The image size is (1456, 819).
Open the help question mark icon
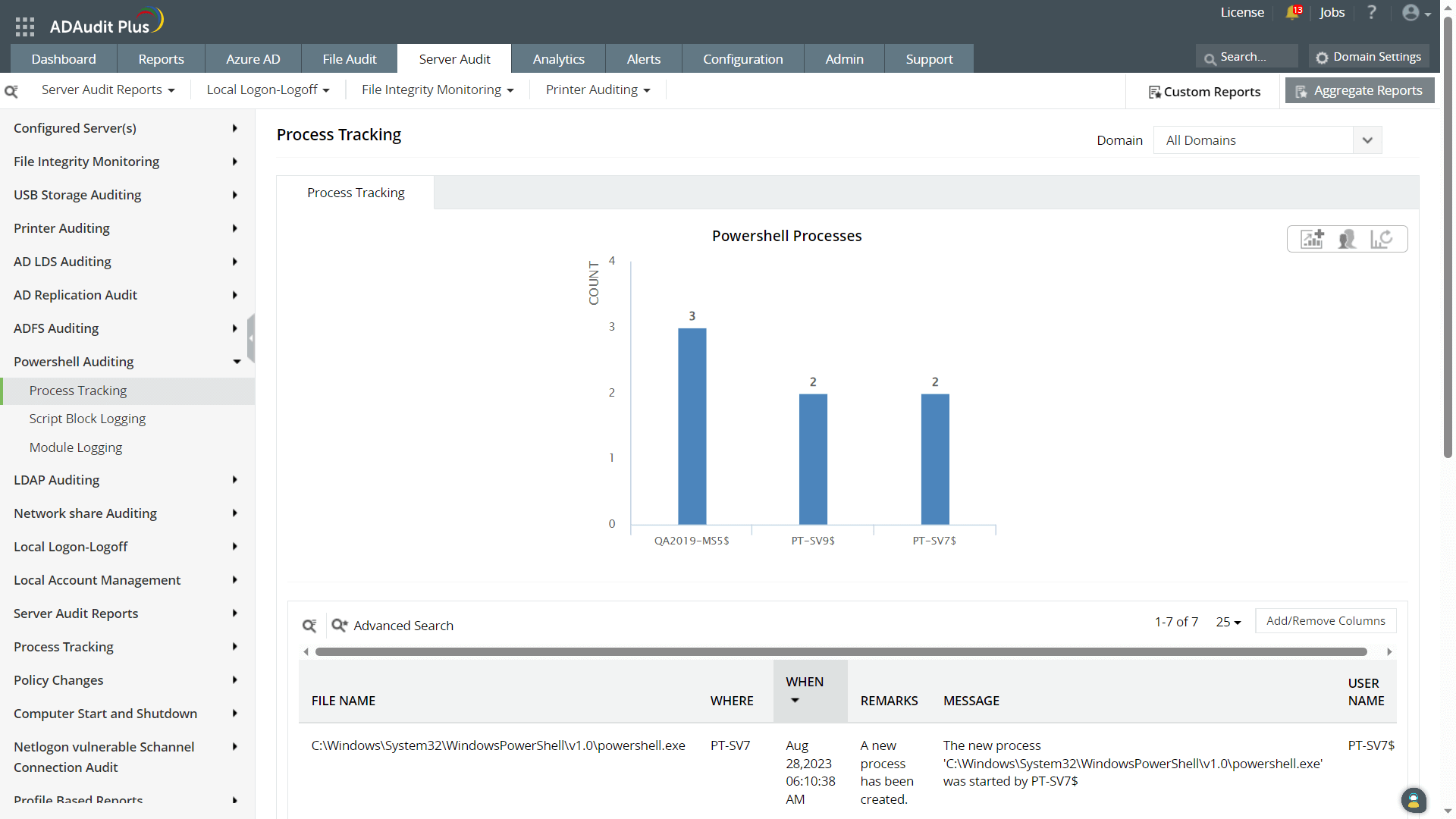pos(1372,13)
